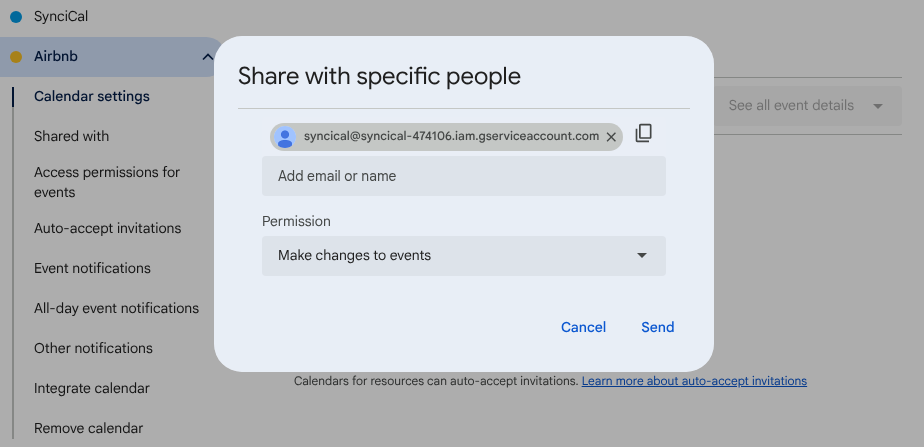Click the SynciCal blue calendar color dot
The width and height of the screenshot is (924, 447).
[x=16, y=16]
